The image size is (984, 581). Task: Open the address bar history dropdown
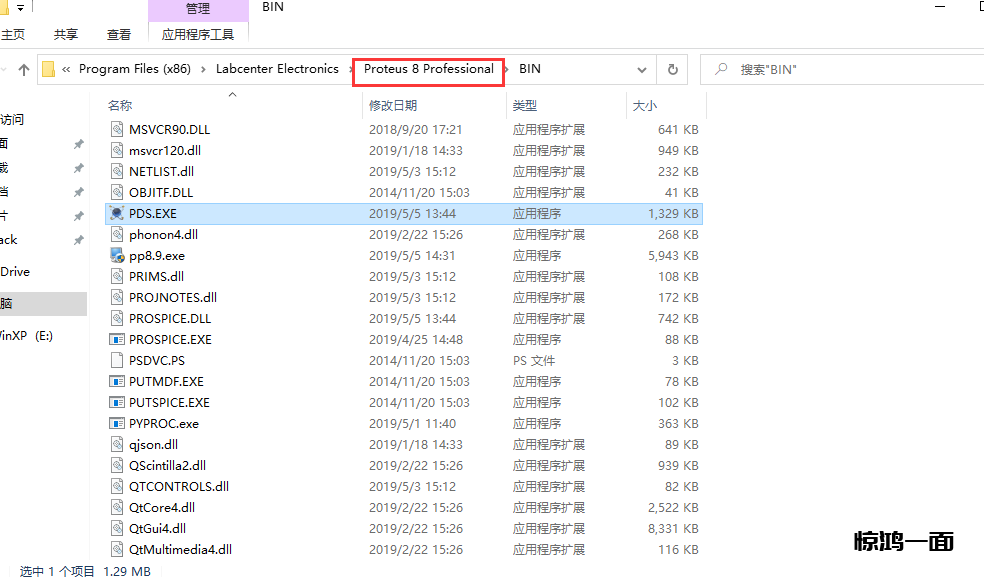point(642,70)
